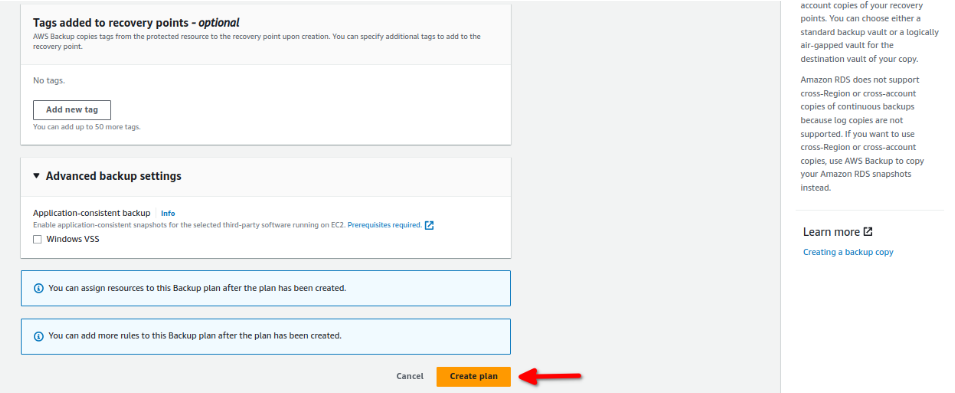Add a new tag
This screenshot has width=955, height=393.
72,110
